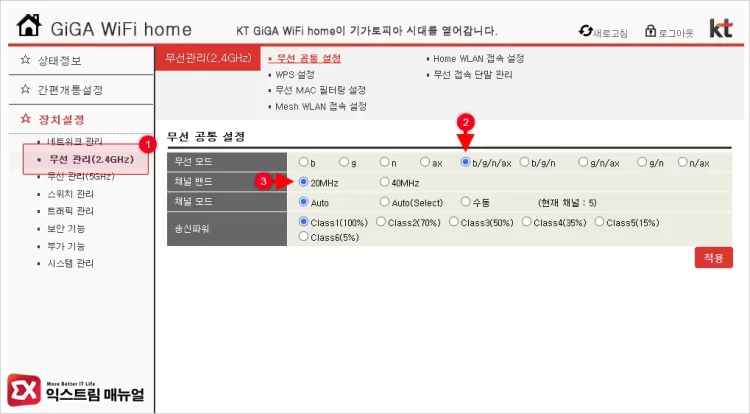Screen dimensions: 750x414
Task: Open the 무선관리(2.4GHz) red tab
Action: (208, 58)
